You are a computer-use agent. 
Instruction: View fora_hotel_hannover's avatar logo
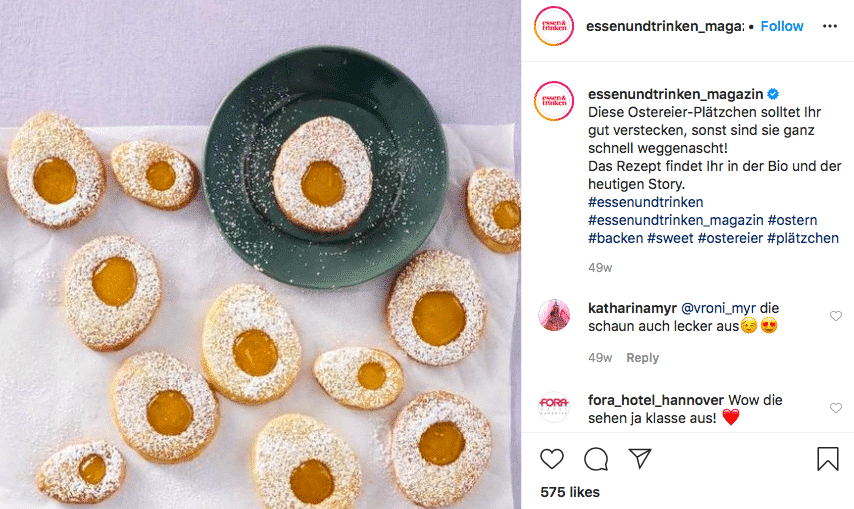[554, 407]
